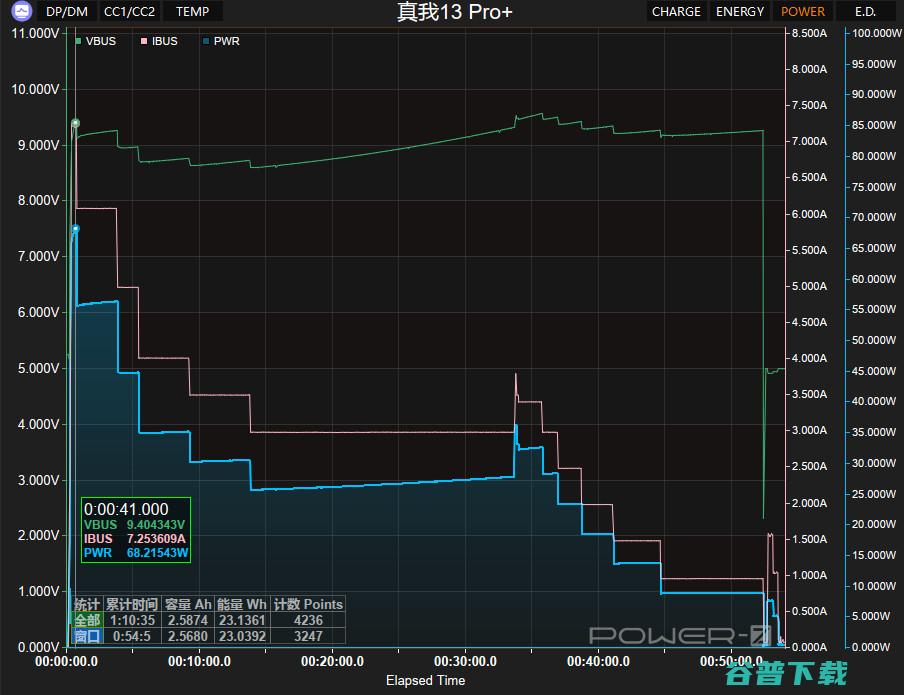This screenshot has width=904, height=695.
Task: Switch to the CHARGE tab
Action: 676,12
